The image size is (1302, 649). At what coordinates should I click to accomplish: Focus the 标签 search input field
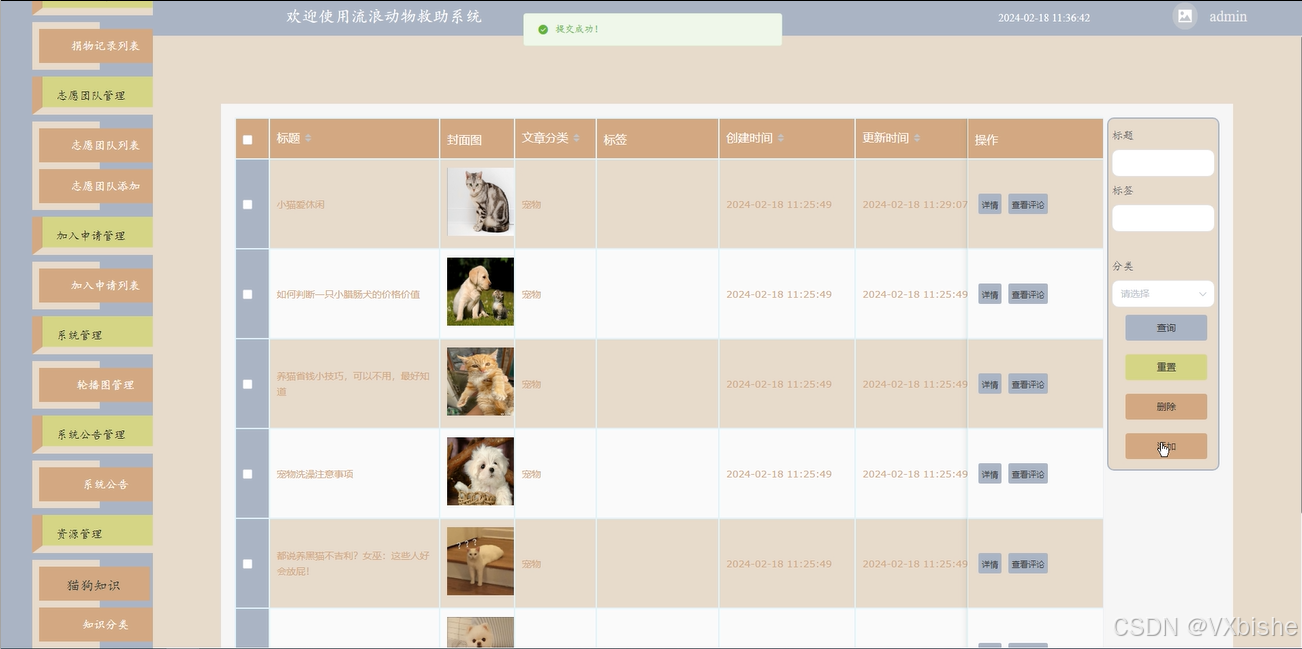[1163, 218]
